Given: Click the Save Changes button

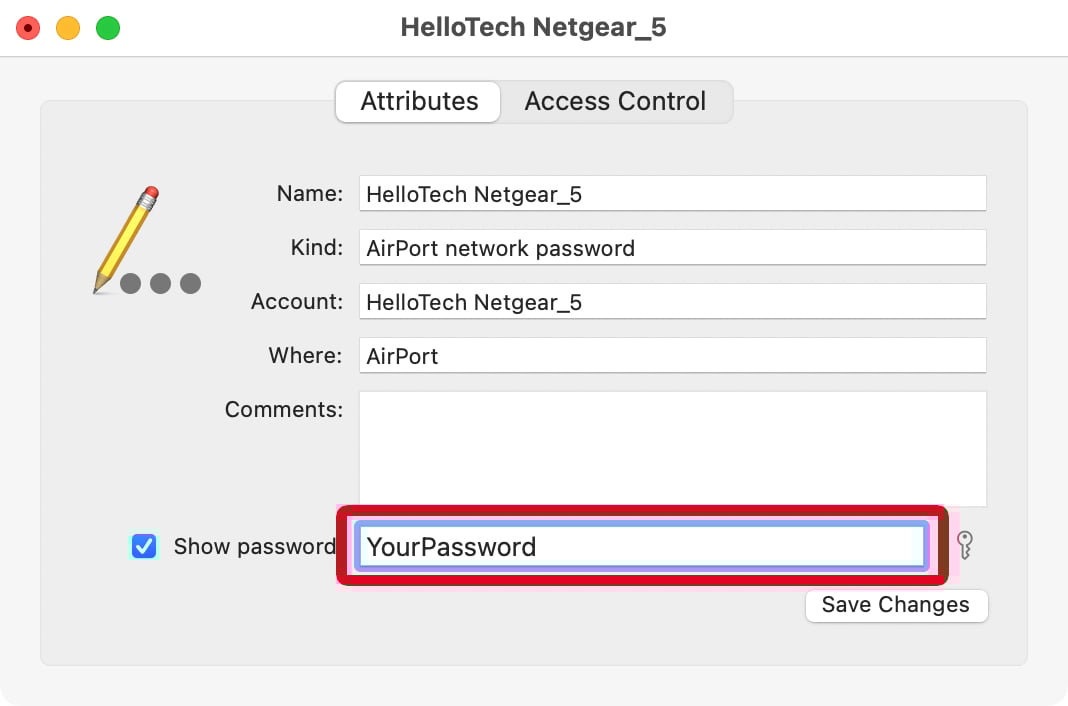Looking at the screenshot, I should (895, 605).
